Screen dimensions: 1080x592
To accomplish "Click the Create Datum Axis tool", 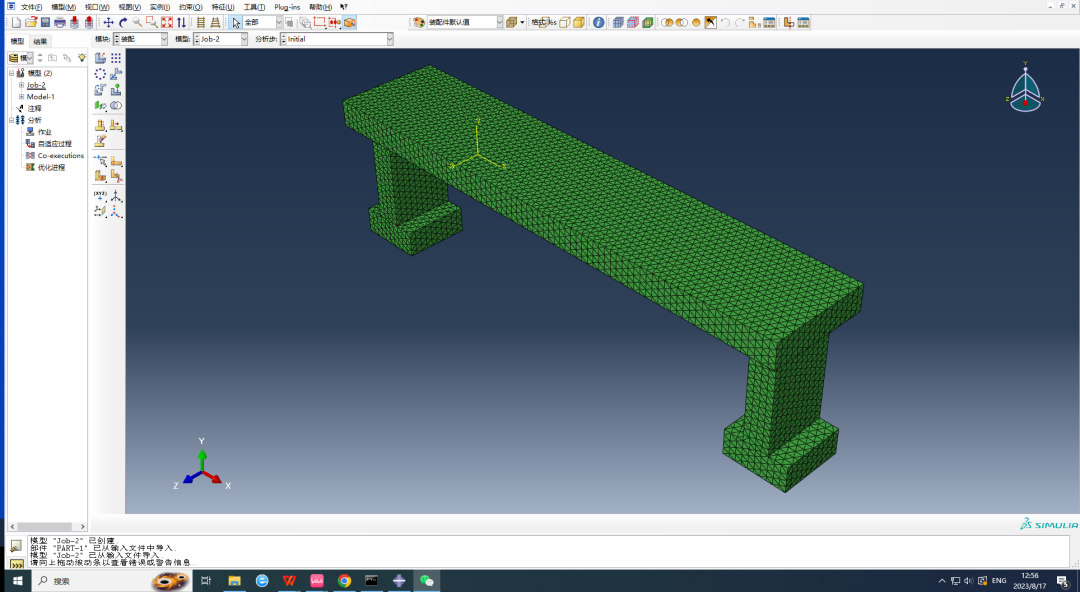I will [116, 195].
